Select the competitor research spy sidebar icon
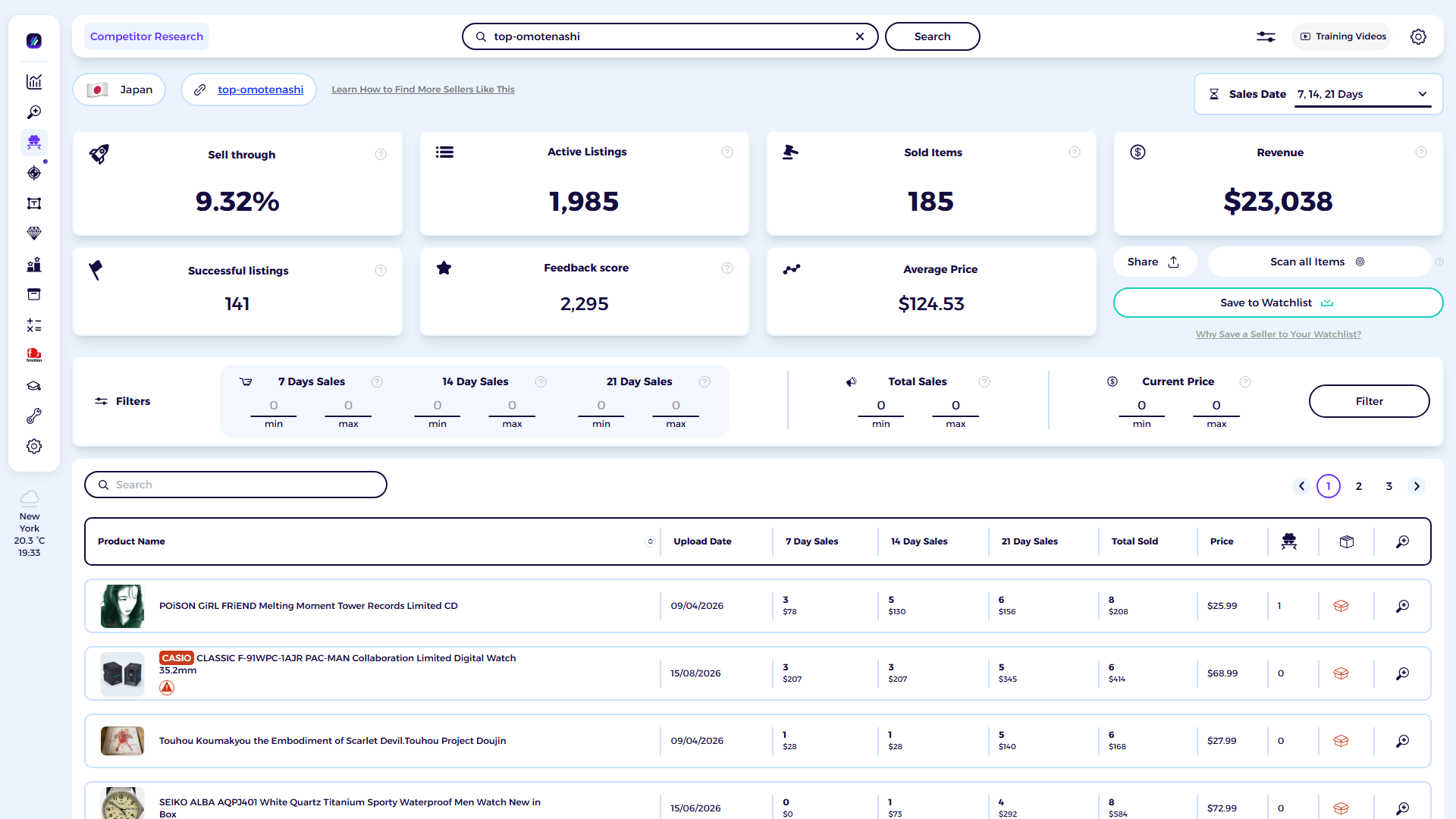1456x819 pixels. (34, 143)
